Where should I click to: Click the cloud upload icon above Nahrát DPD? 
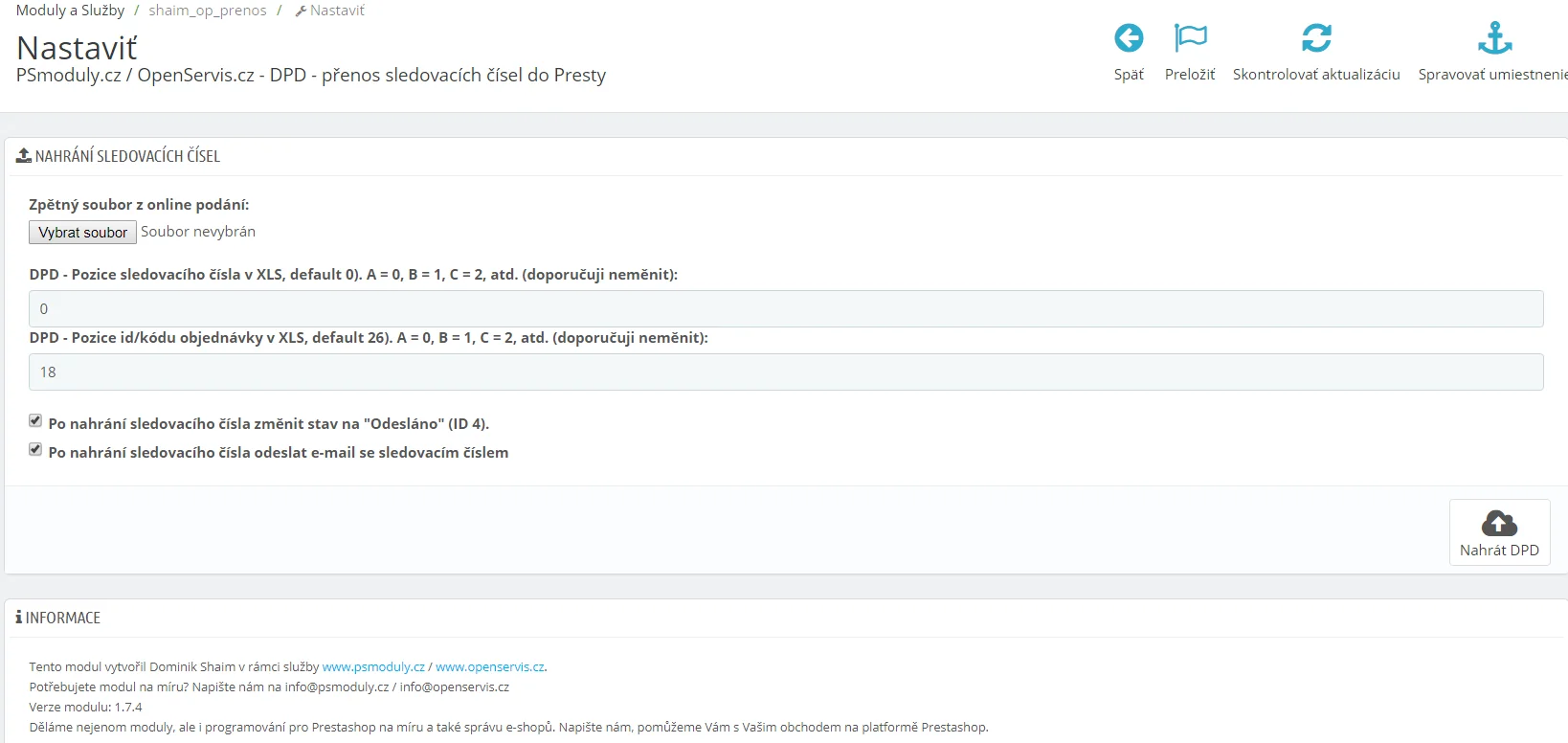1499,523
